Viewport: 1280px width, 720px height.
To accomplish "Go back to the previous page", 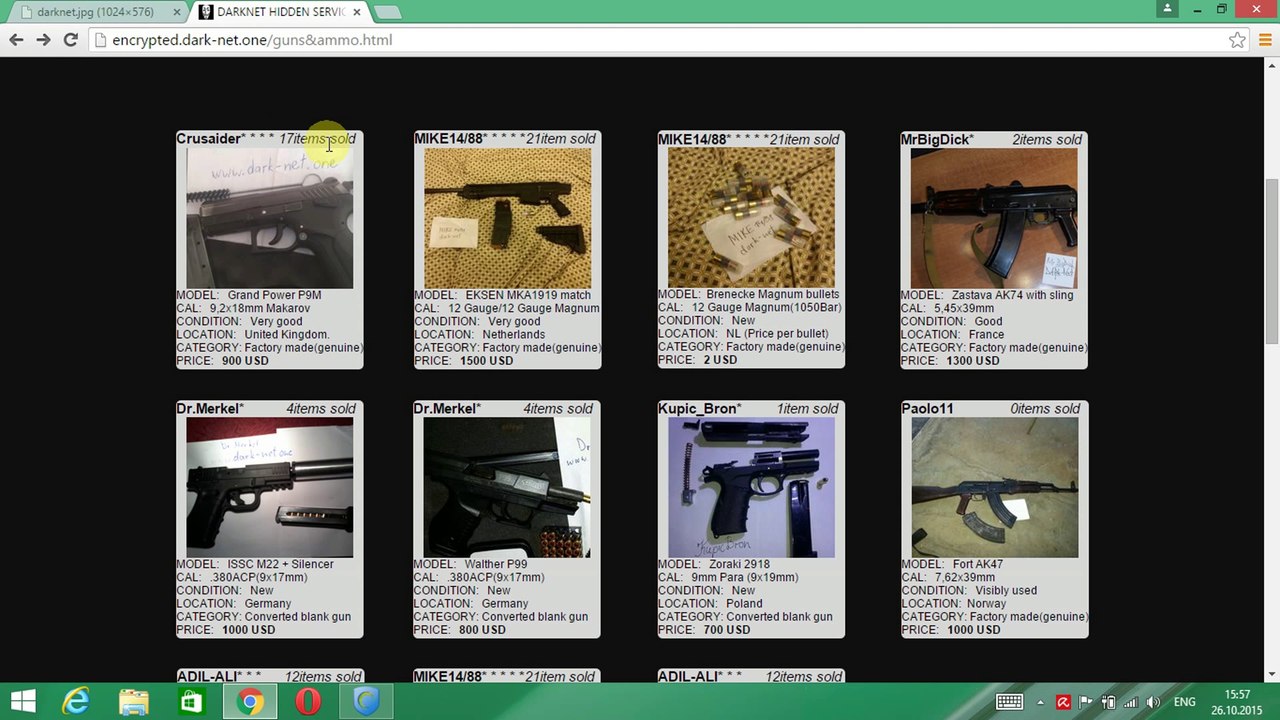I will 16,40.
